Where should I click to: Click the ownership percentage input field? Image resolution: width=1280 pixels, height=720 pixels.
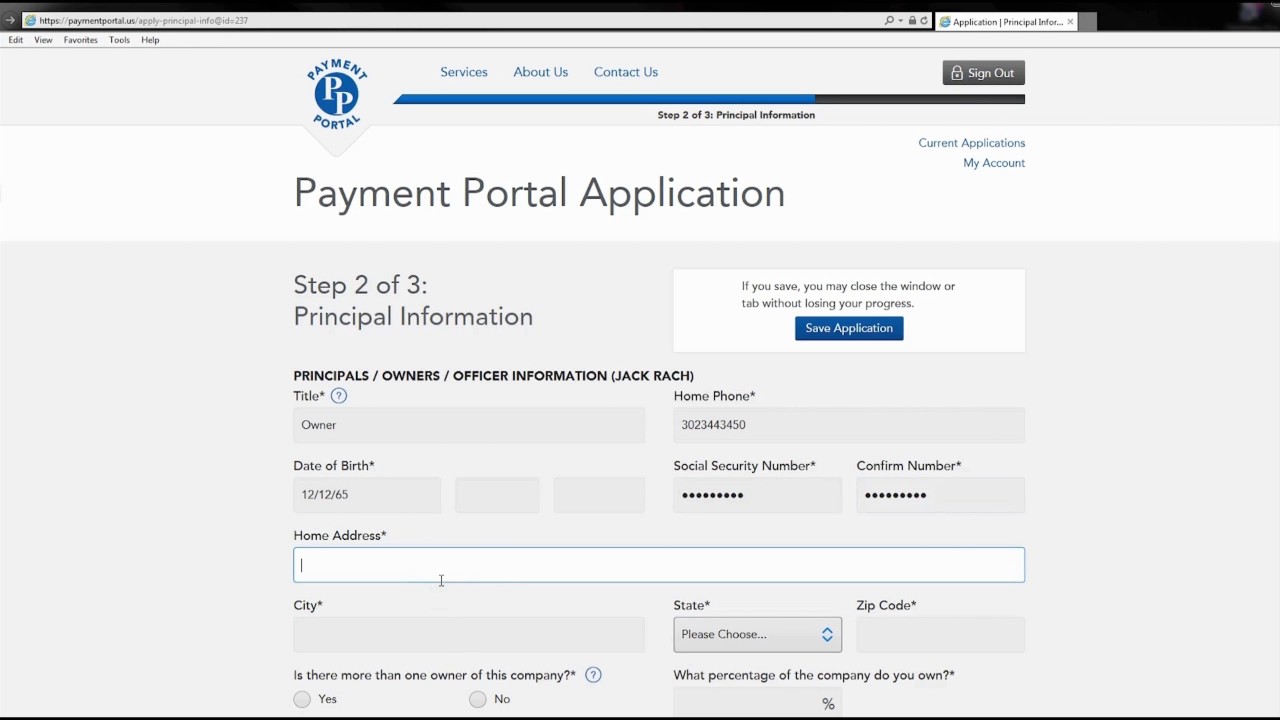pyautogui.click(x=757, y=702)
